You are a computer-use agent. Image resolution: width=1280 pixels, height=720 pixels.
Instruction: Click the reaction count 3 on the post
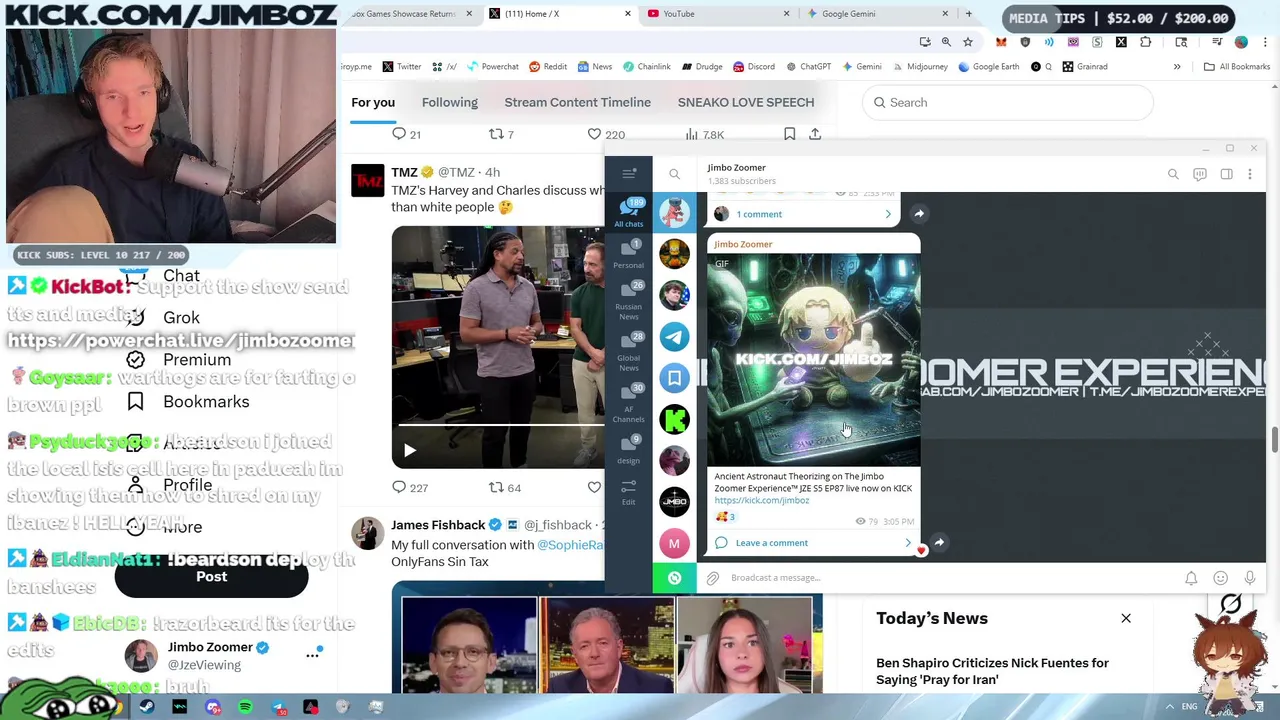726,517
